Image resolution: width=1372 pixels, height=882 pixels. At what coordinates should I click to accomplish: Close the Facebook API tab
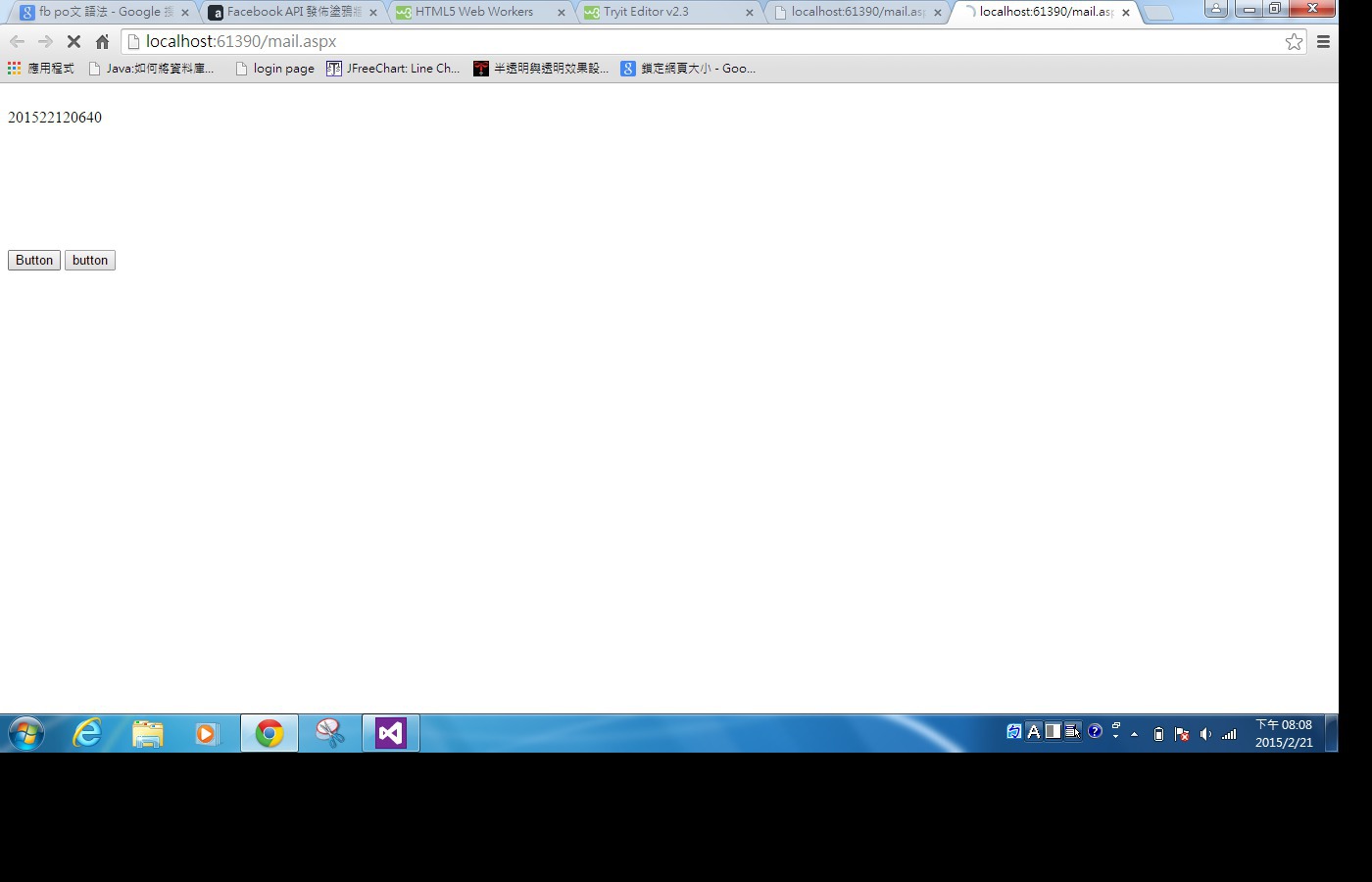(373, 13)
